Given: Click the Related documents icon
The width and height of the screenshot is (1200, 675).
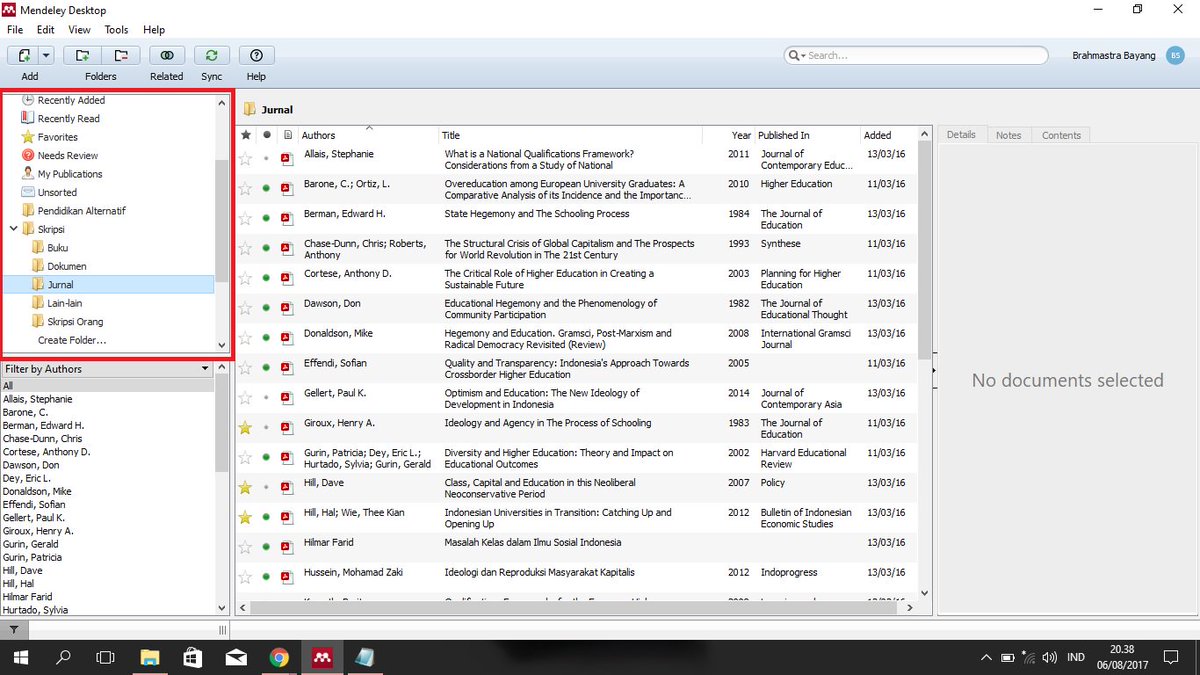Looking at the screenshot, I should pyautogui.click(x=167, y=56).
